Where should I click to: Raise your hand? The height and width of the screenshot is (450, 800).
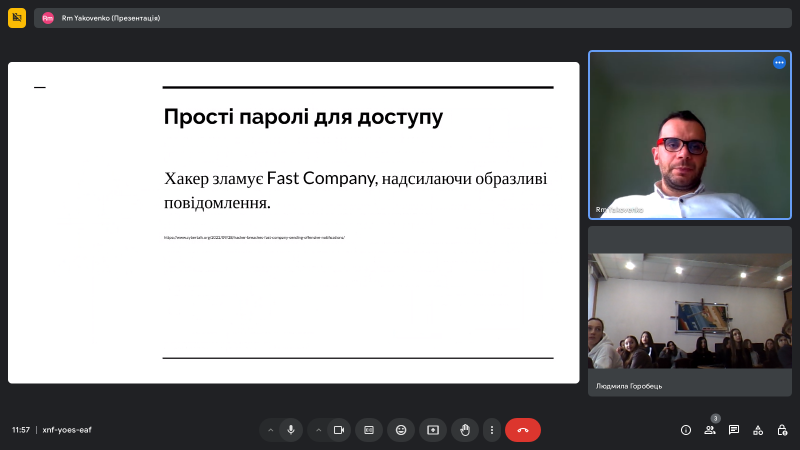[x=465, y=430]
